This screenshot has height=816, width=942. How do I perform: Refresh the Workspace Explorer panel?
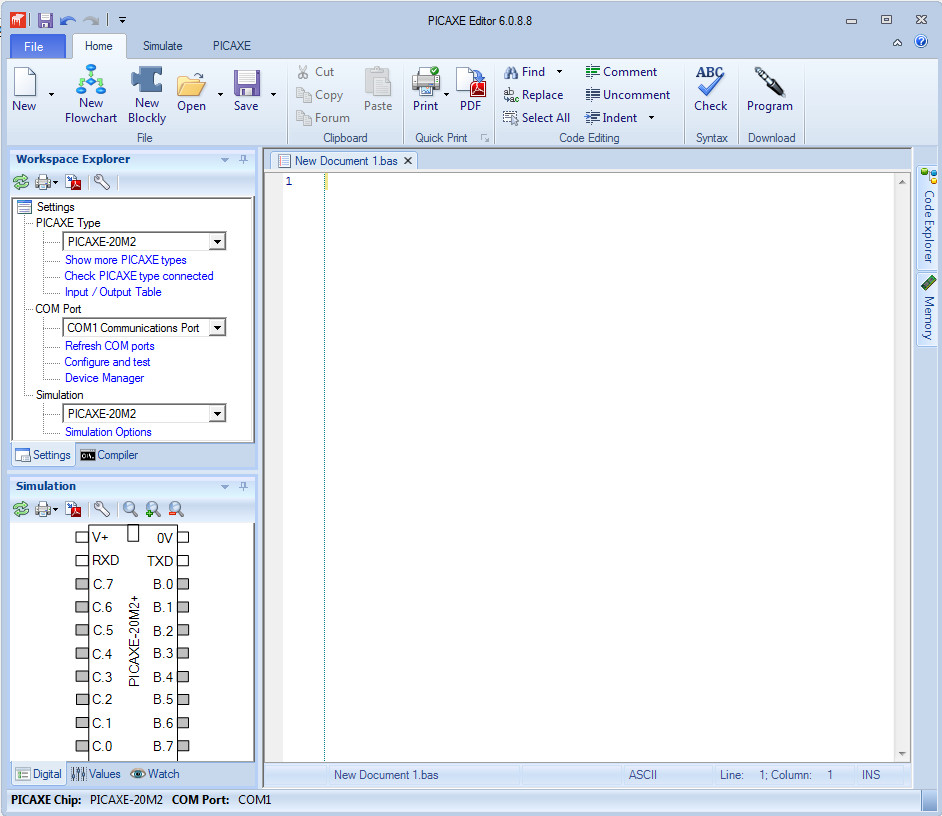(20, 182)
